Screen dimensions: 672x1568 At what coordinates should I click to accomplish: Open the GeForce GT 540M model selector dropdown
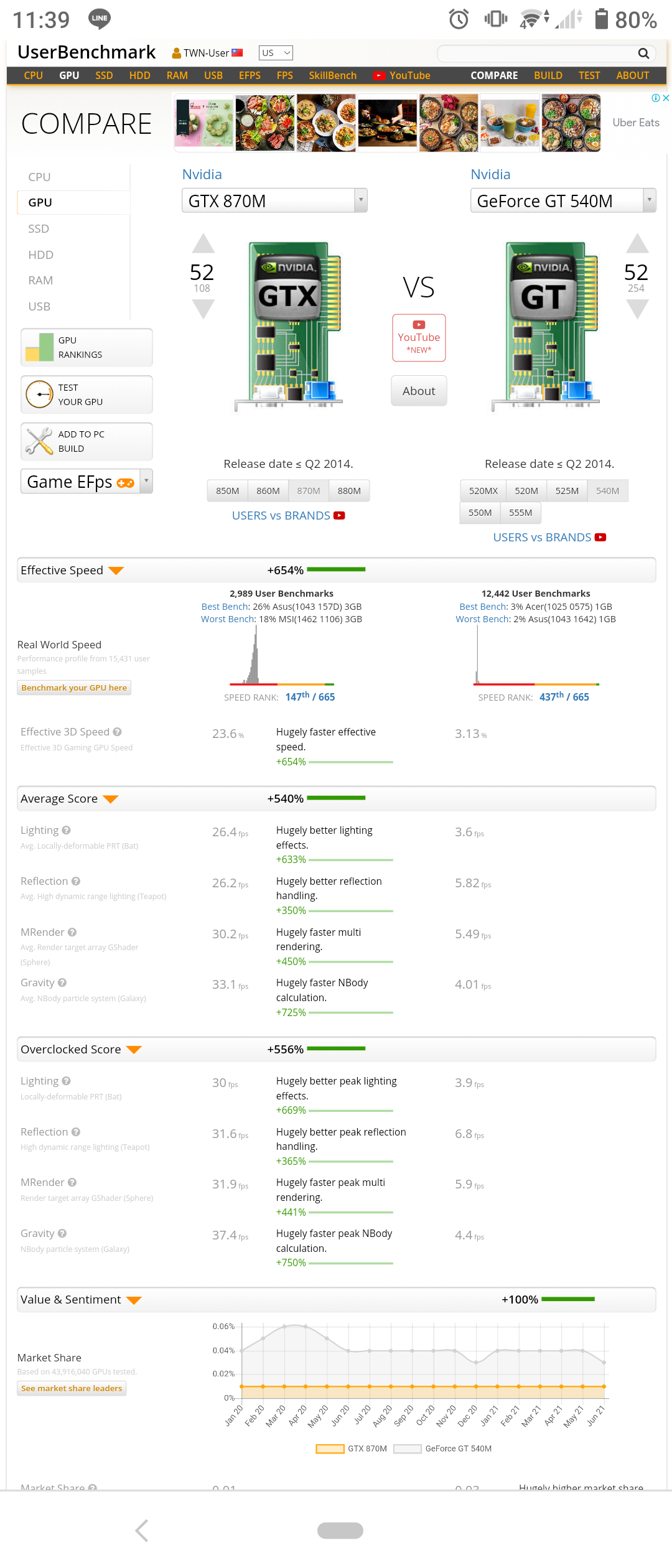[x=563, y=201]
